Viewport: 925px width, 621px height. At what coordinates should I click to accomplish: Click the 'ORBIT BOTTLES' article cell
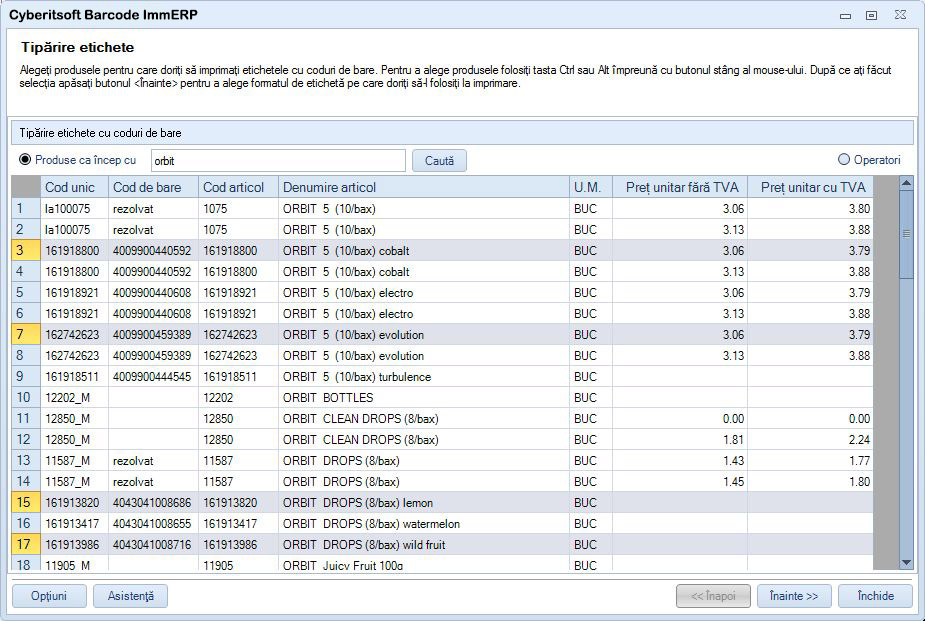424,397
